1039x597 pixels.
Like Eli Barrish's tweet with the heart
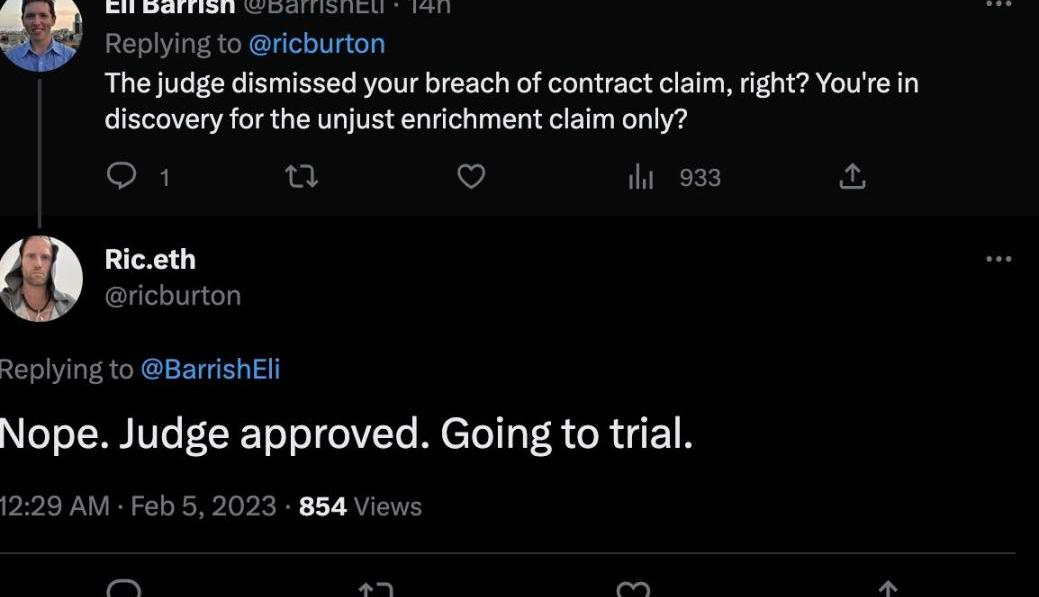pyautogui.click(x=471, y=177)
